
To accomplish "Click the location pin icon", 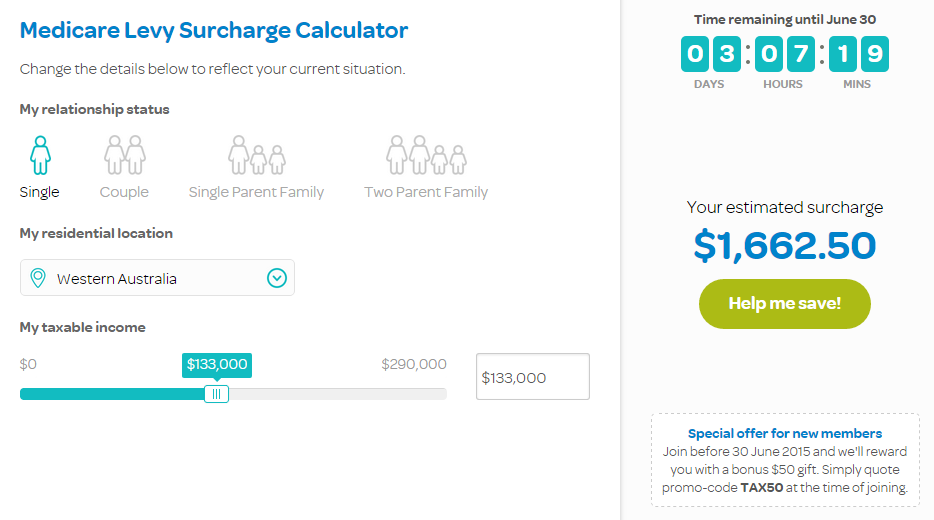I will pyautogui.click(x=38, y=278).
